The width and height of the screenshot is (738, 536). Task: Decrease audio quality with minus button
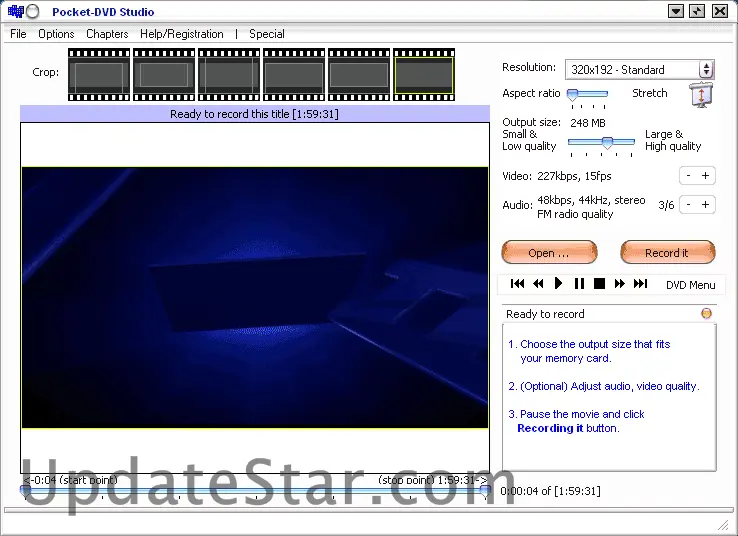687,205
